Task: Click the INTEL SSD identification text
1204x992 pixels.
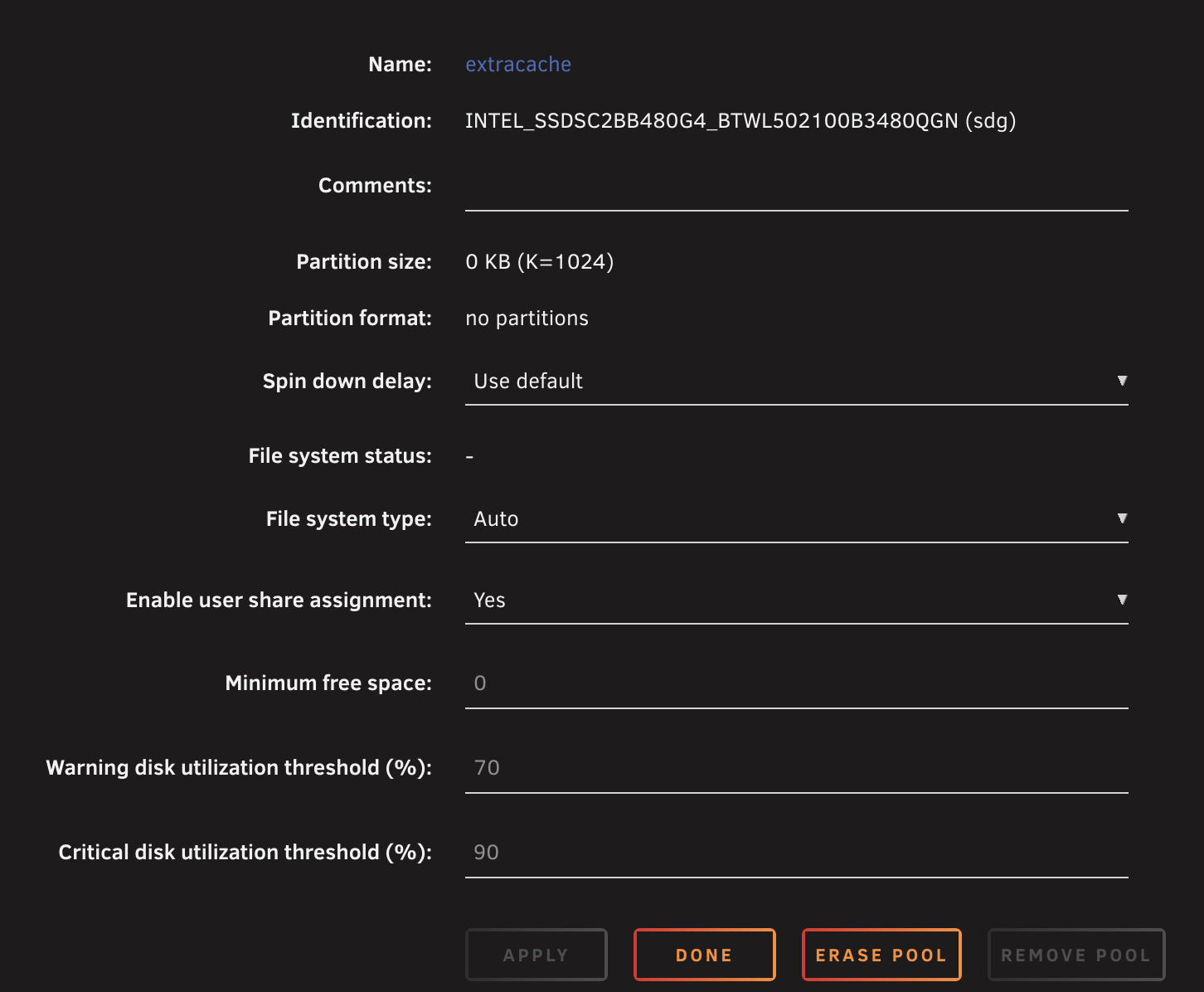Action: click(x=740, y=121)
